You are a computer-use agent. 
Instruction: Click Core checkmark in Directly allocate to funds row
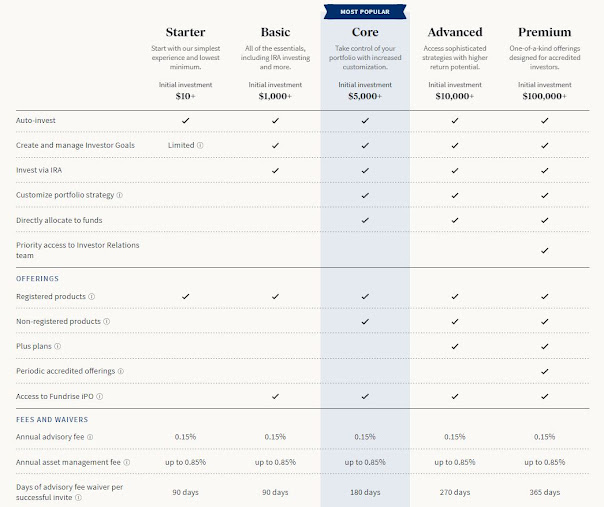pyautogui.click(x=365, y=220)
